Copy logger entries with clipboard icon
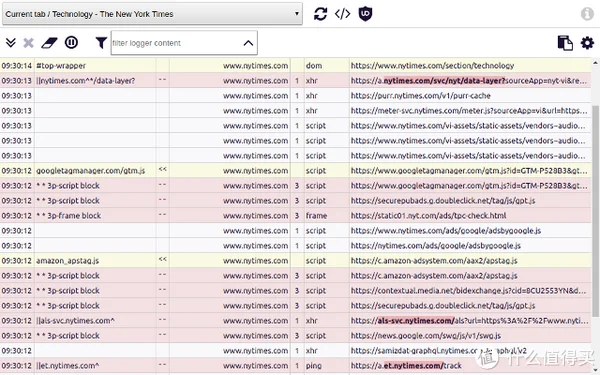 [565, 43]
